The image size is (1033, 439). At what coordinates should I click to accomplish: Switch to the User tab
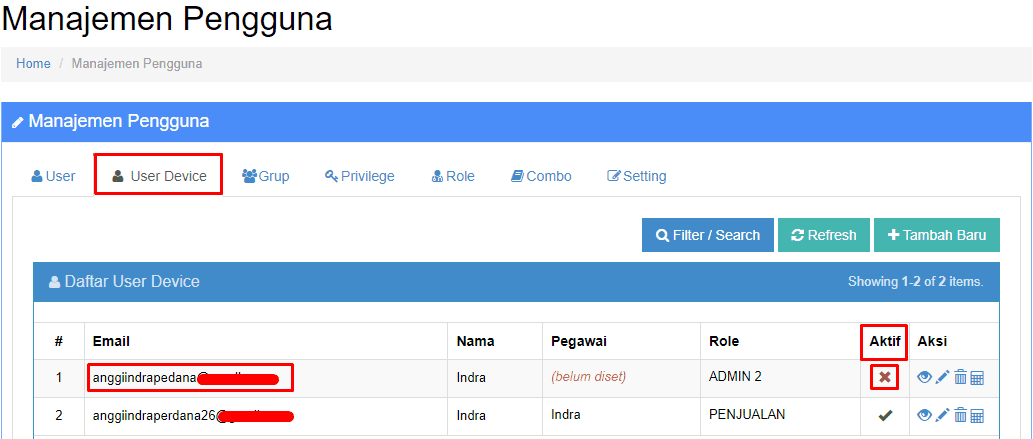point(53,176)
